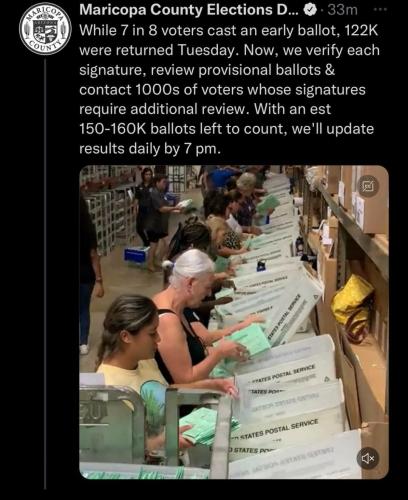Open tweet permalink via 33m timestamp
The height and width of the screenshot is (500, 408).
pos(342,10)
